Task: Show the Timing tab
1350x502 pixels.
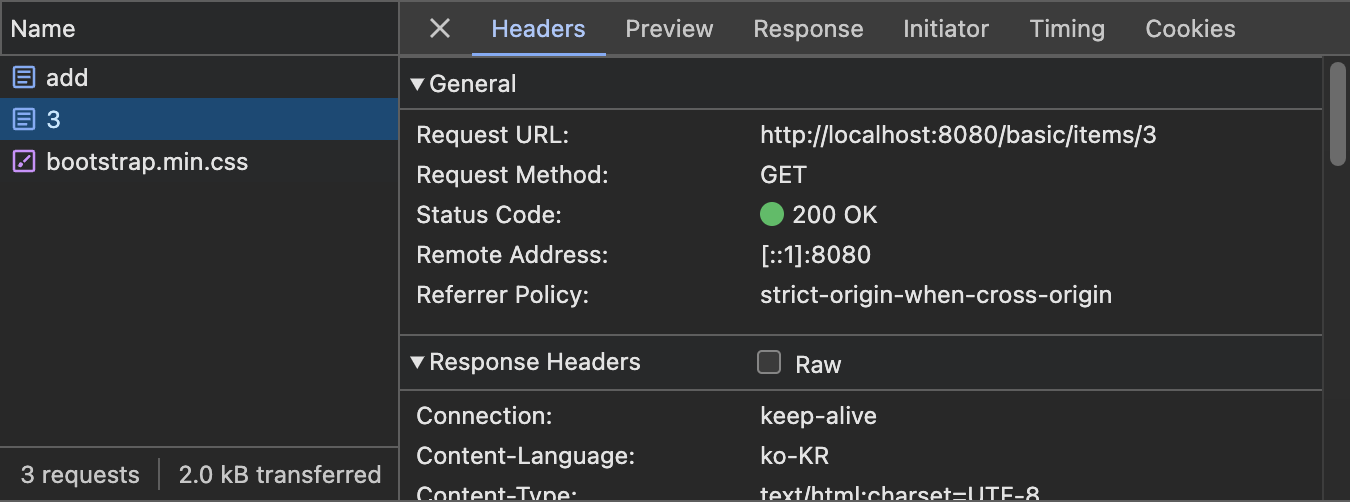Action: 1067,29
